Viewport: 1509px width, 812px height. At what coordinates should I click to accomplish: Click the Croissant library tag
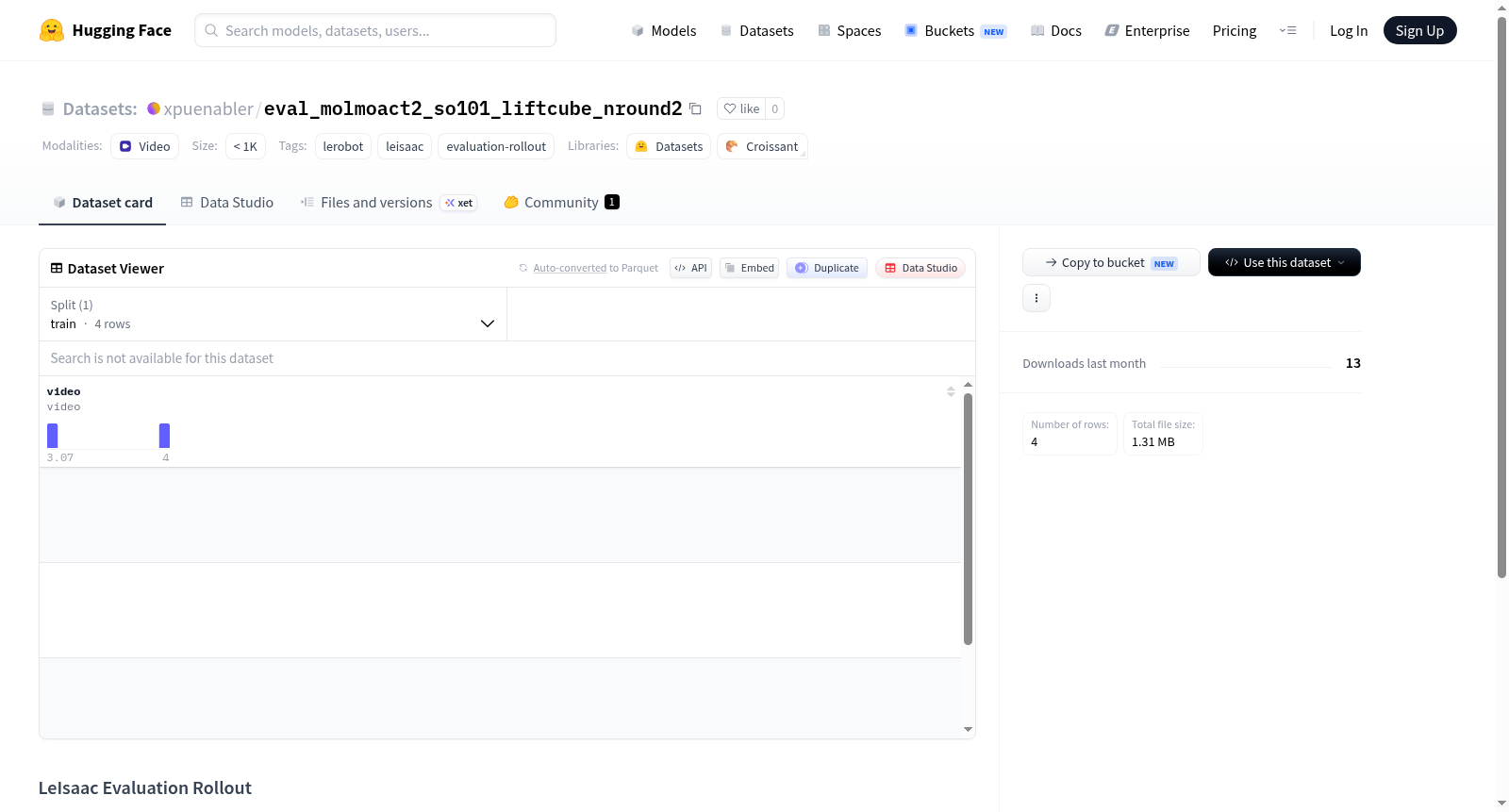(762, 146)
